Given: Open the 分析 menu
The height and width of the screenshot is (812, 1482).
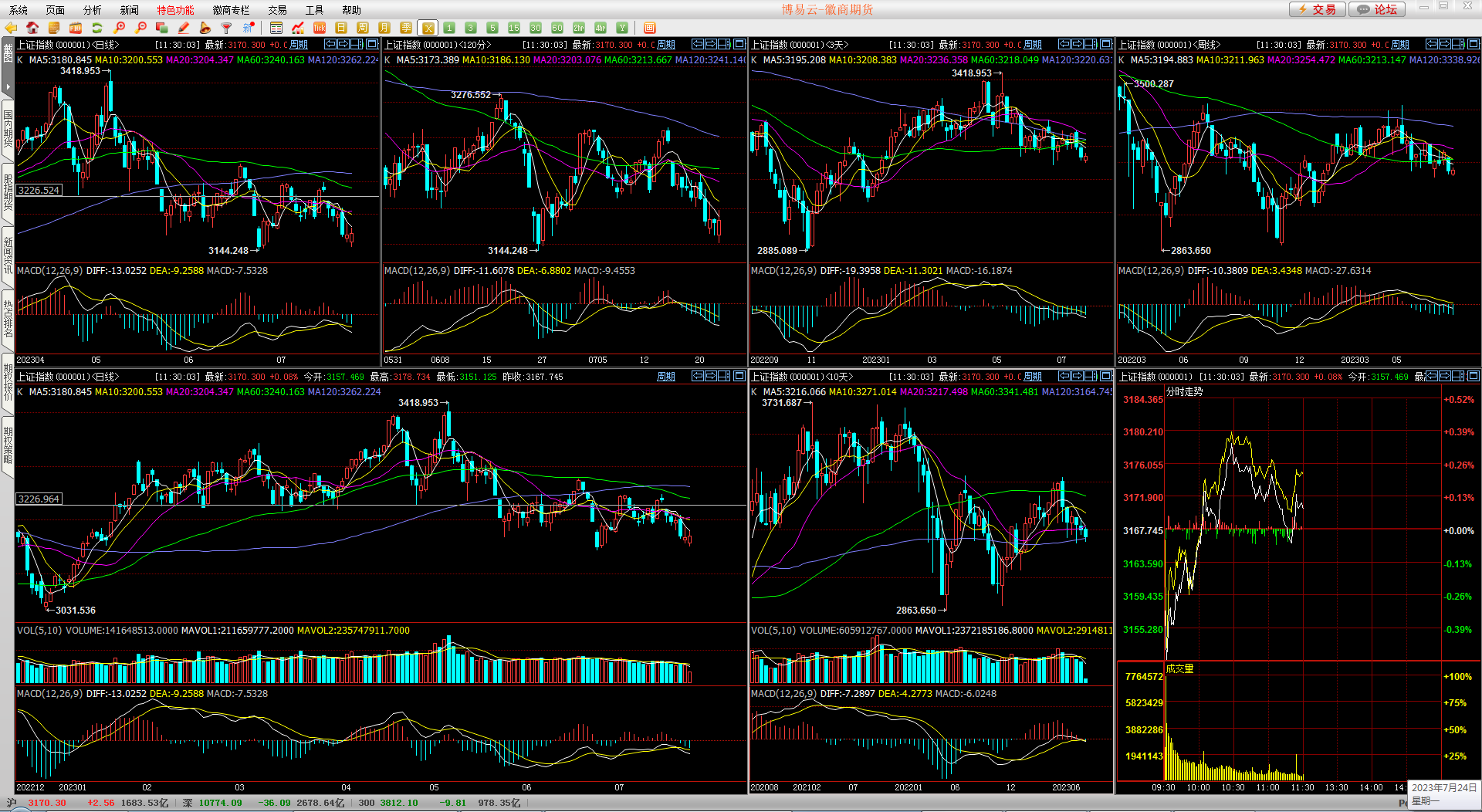Looking at the screenshot, I should [93, 10].
